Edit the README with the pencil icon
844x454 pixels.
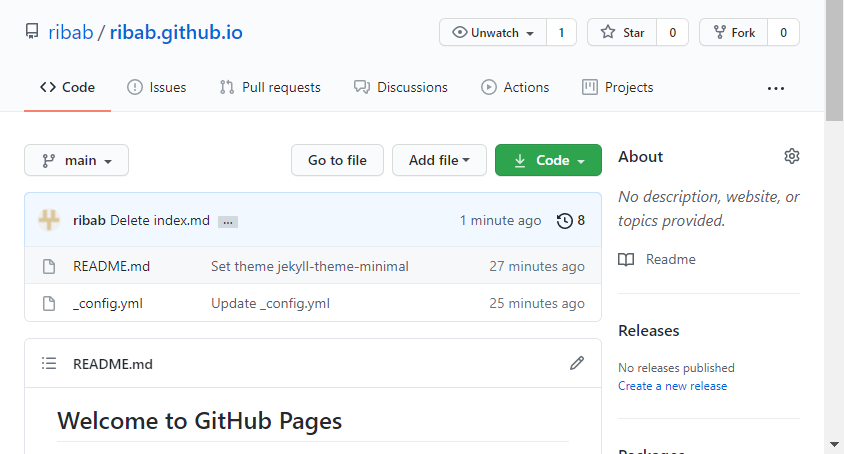pos(576,364)
